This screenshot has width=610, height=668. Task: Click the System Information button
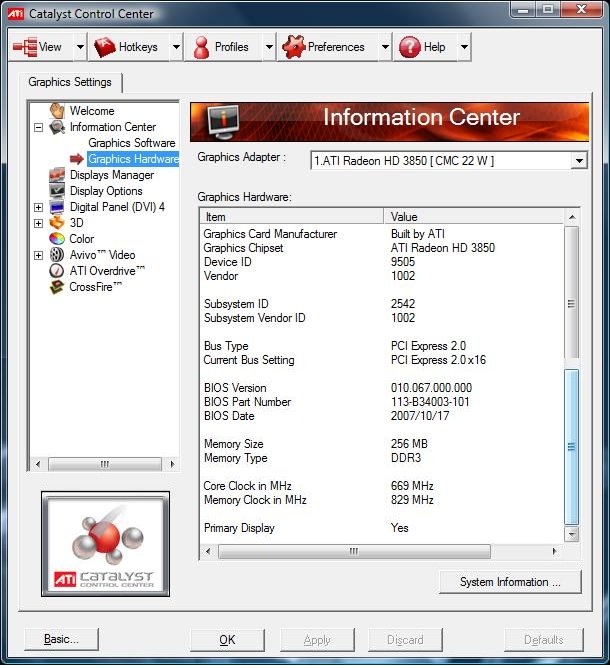[x=510, y=582]
